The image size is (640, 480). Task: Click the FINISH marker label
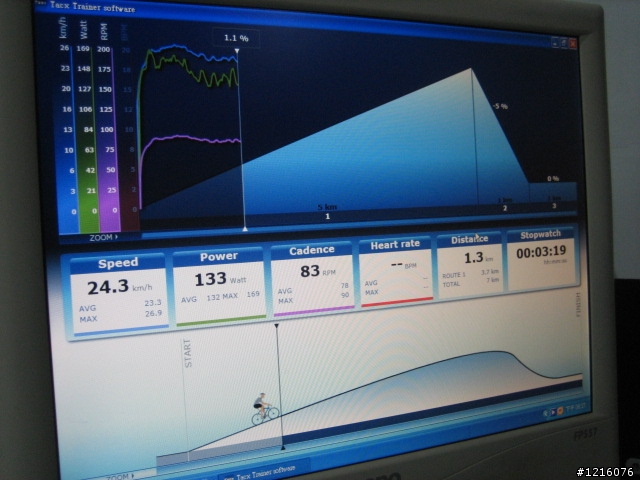578,304
